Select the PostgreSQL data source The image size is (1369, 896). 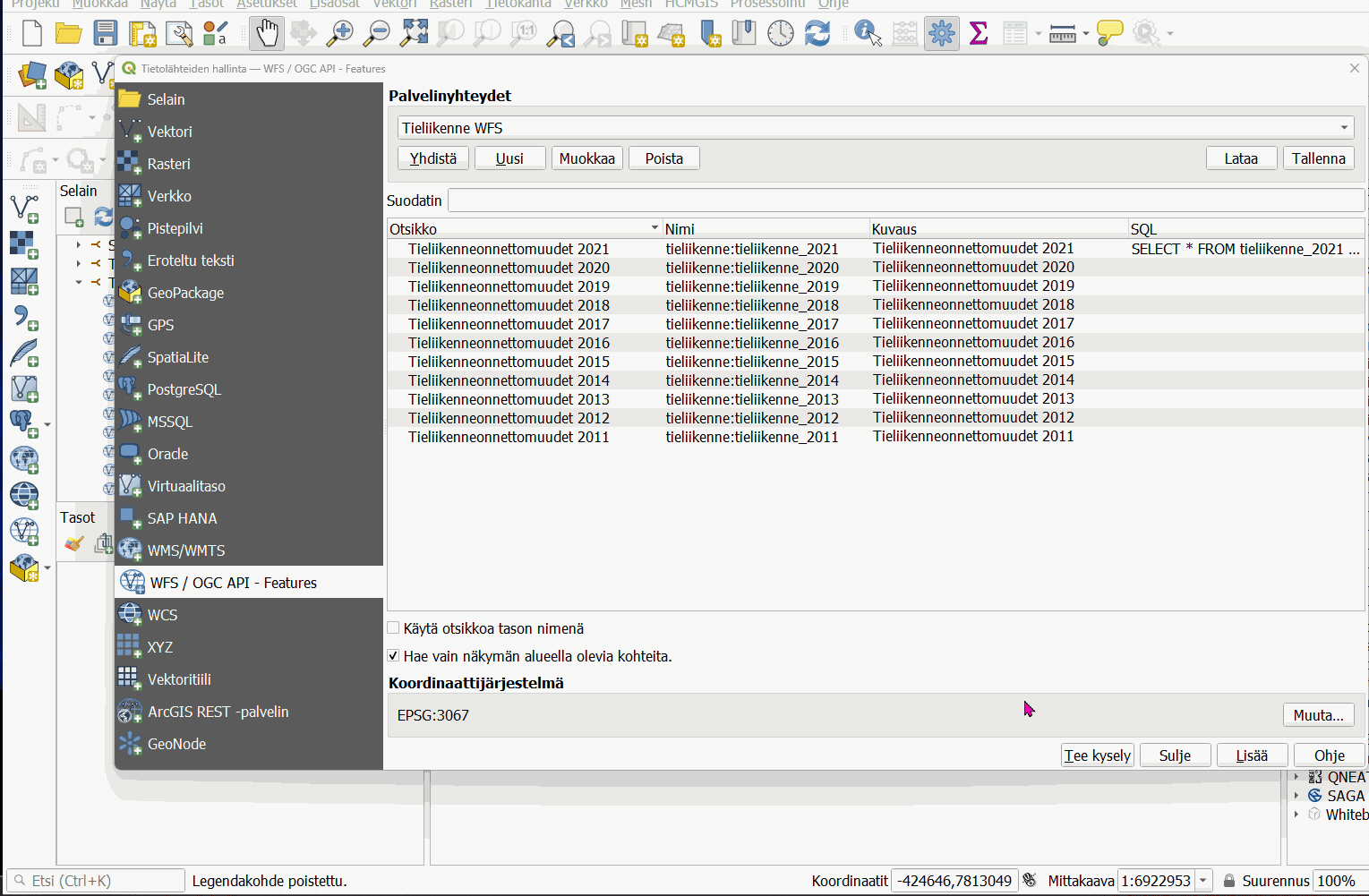(184, 389)
